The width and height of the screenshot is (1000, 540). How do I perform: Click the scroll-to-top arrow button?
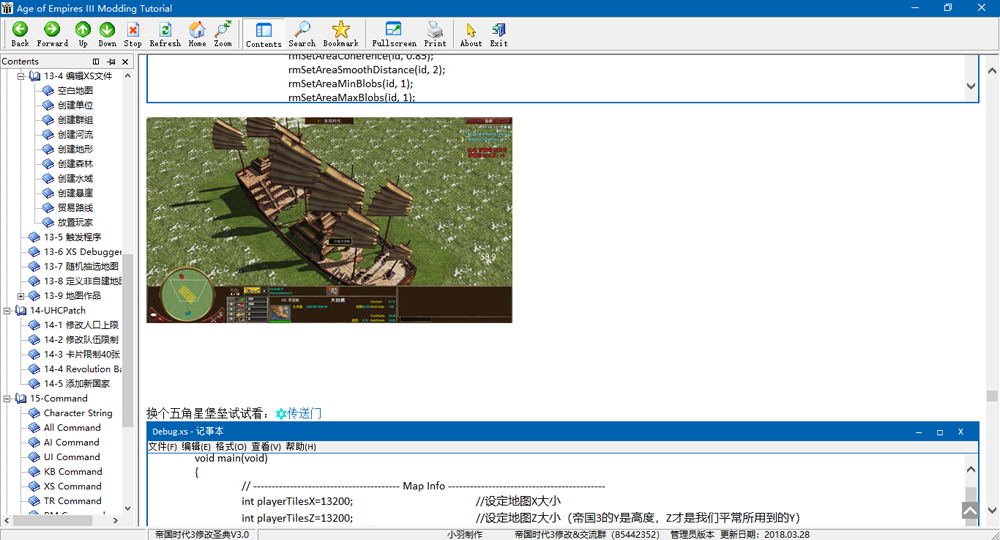970,511
